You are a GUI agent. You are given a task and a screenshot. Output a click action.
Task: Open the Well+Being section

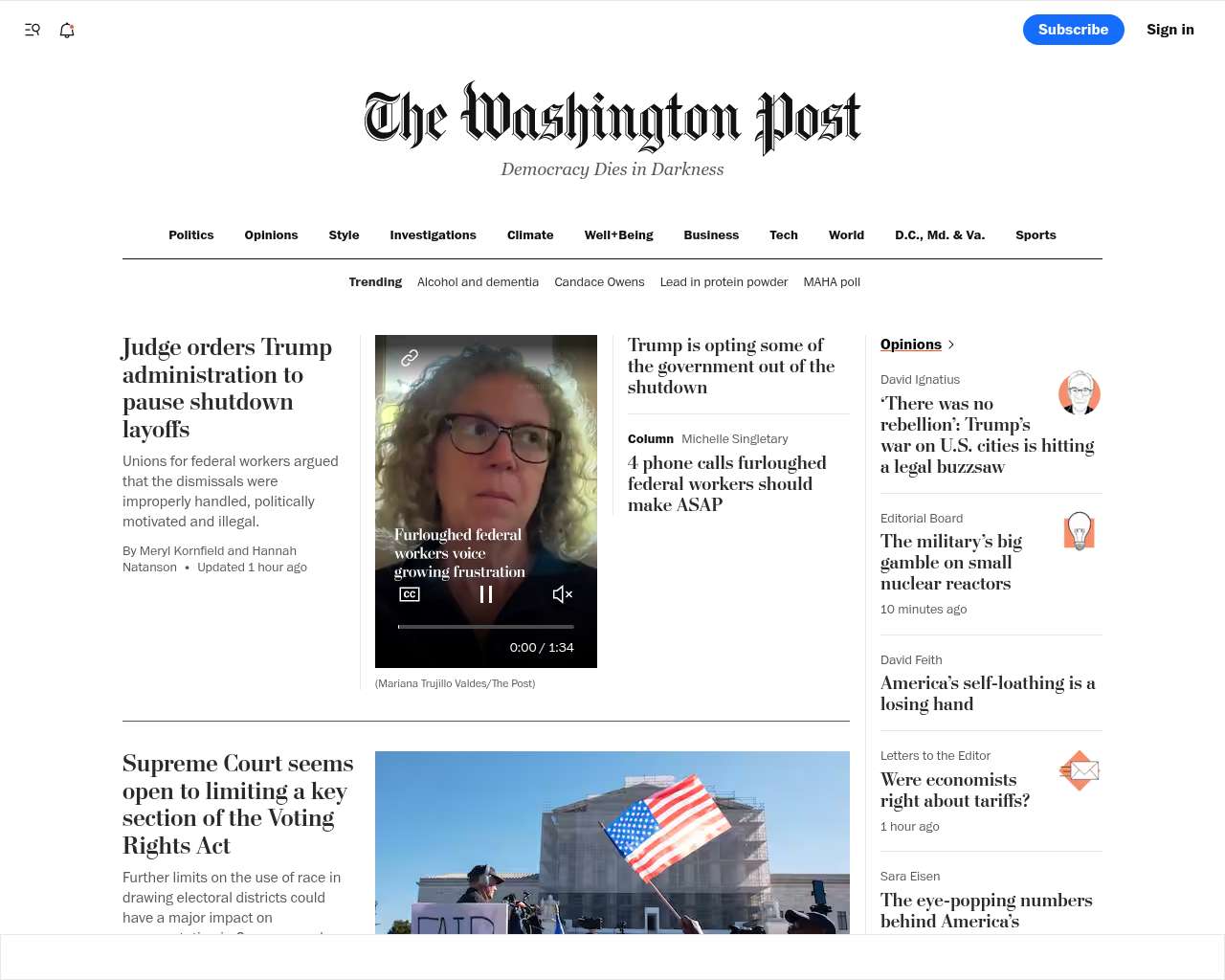coord(619,235)
